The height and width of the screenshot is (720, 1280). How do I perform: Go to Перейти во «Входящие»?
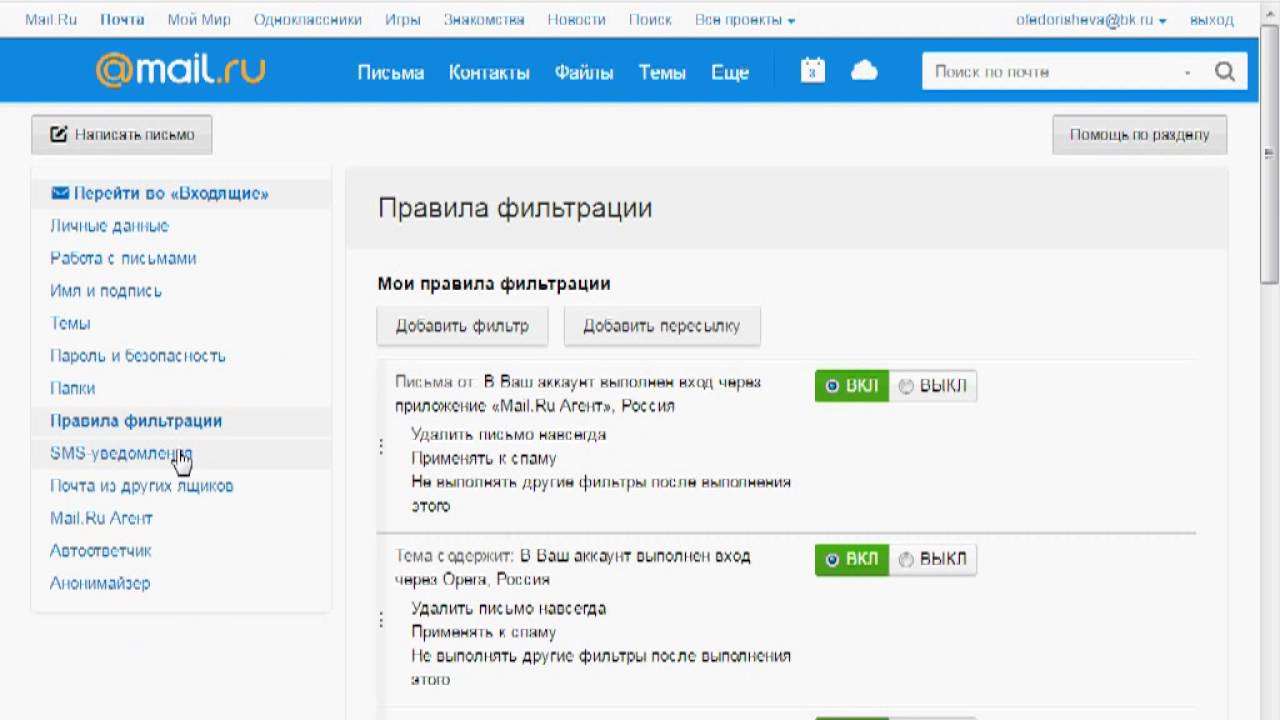click(x=160, y=194)
